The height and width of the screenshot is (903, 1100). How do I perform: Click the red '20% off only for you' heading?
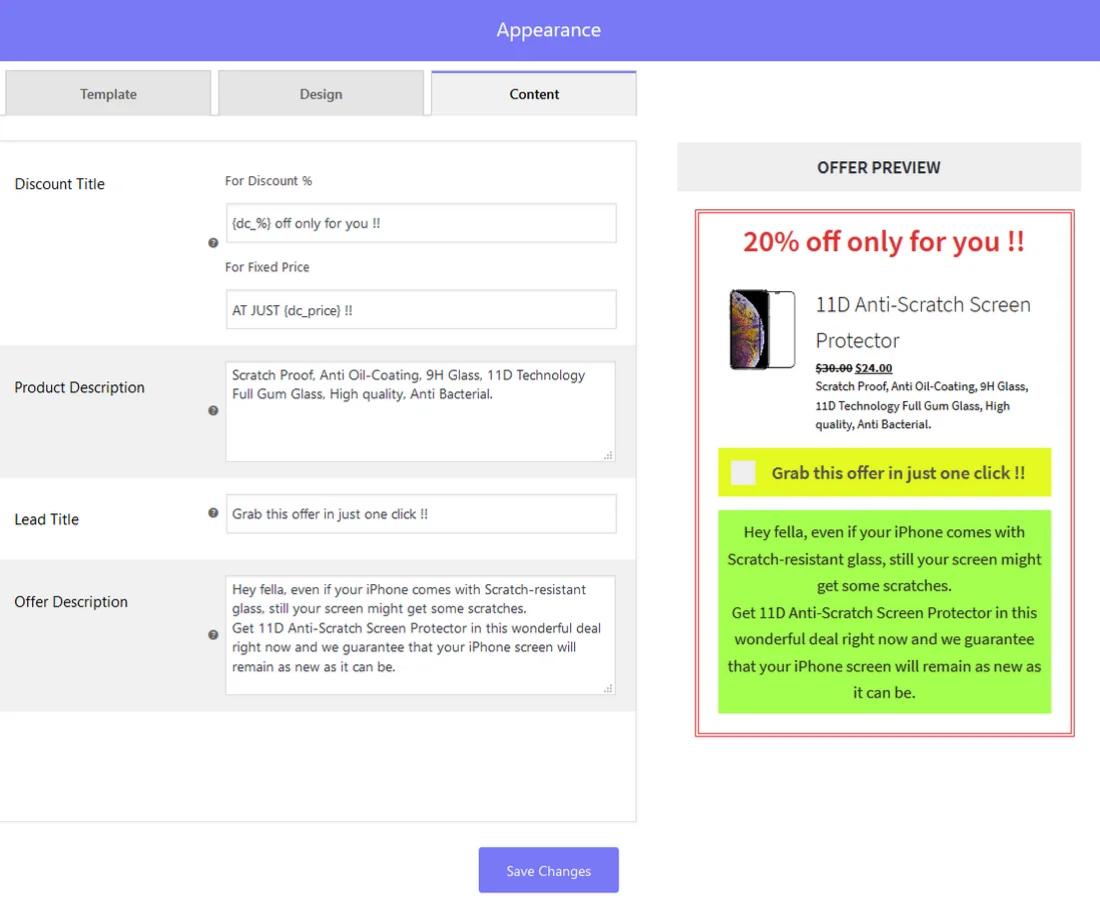(x=883, y=241)
